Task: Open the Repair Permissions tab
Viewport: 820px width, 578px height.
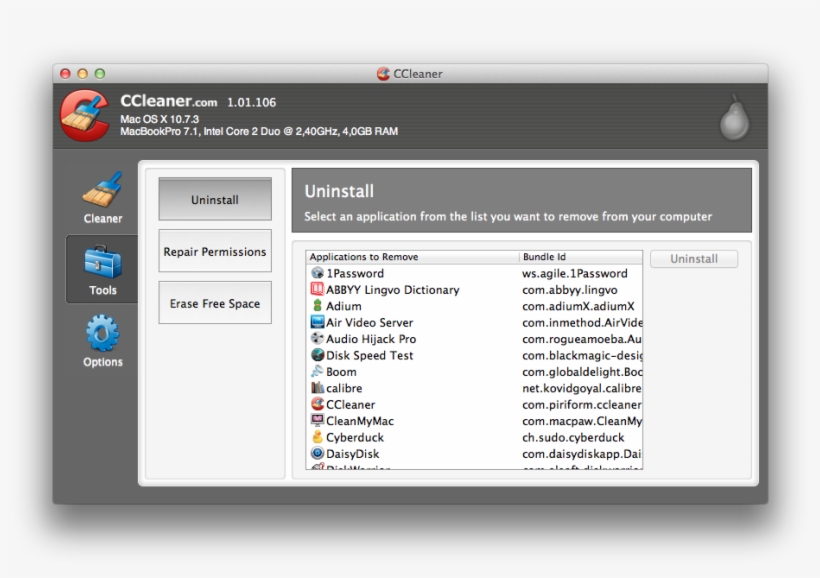Action: pyautogui.click(x=215, y=251)
